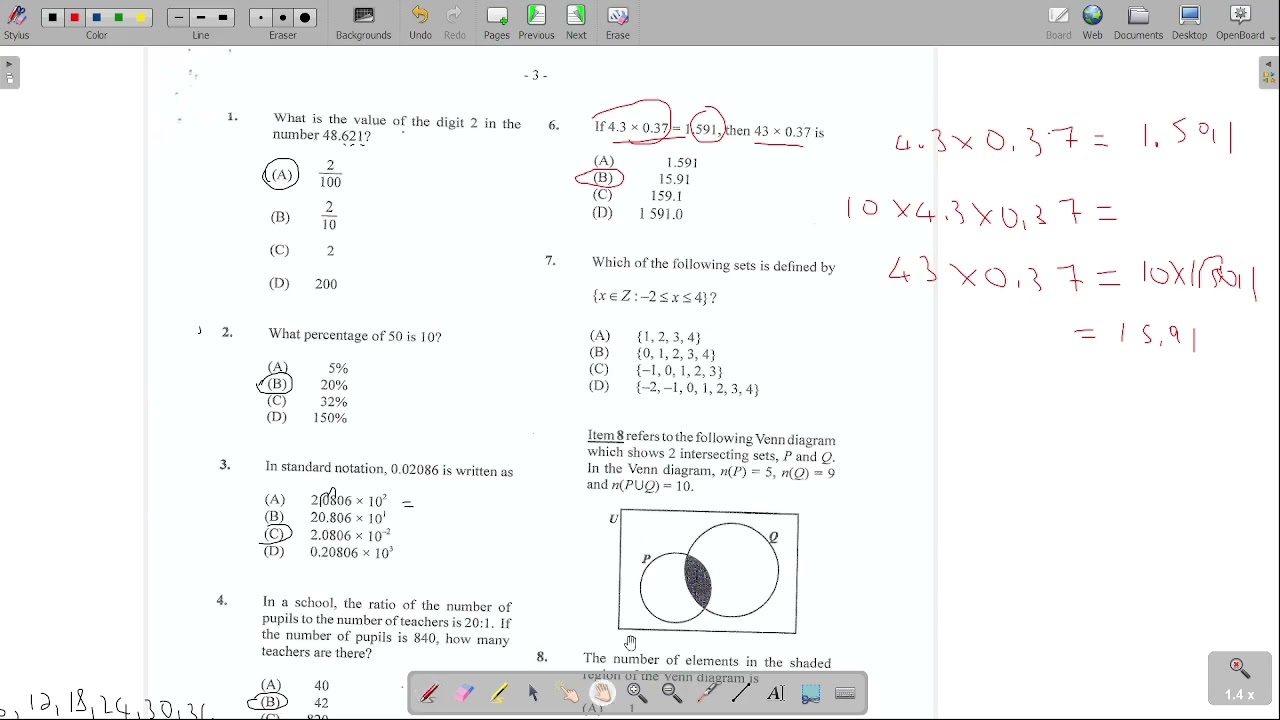This screenshot has width=1280, height=720.
Task: Pick the yellow pen color
Action: [x=141, y=18]
